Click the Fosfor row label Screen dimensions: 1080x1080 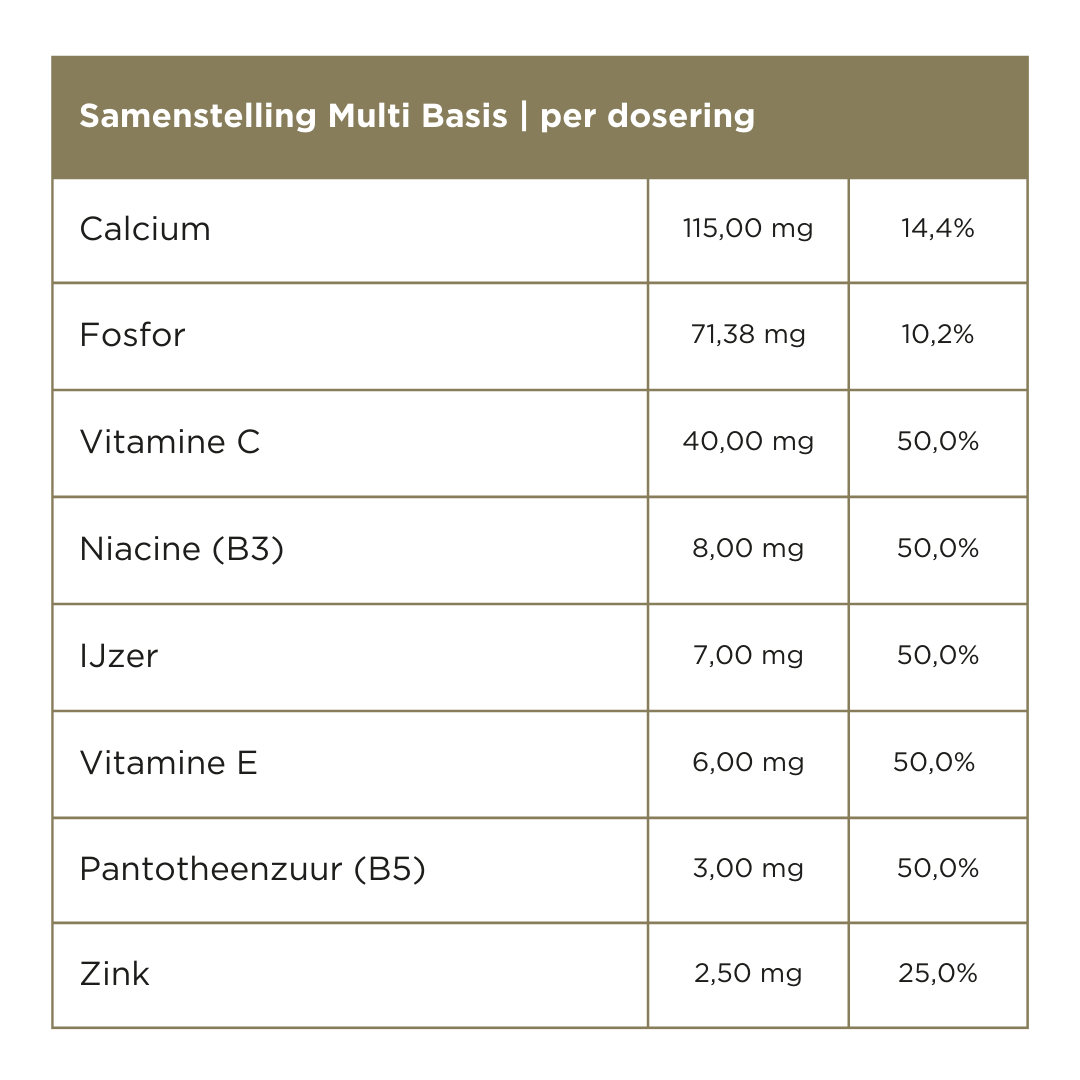[132, 335]
